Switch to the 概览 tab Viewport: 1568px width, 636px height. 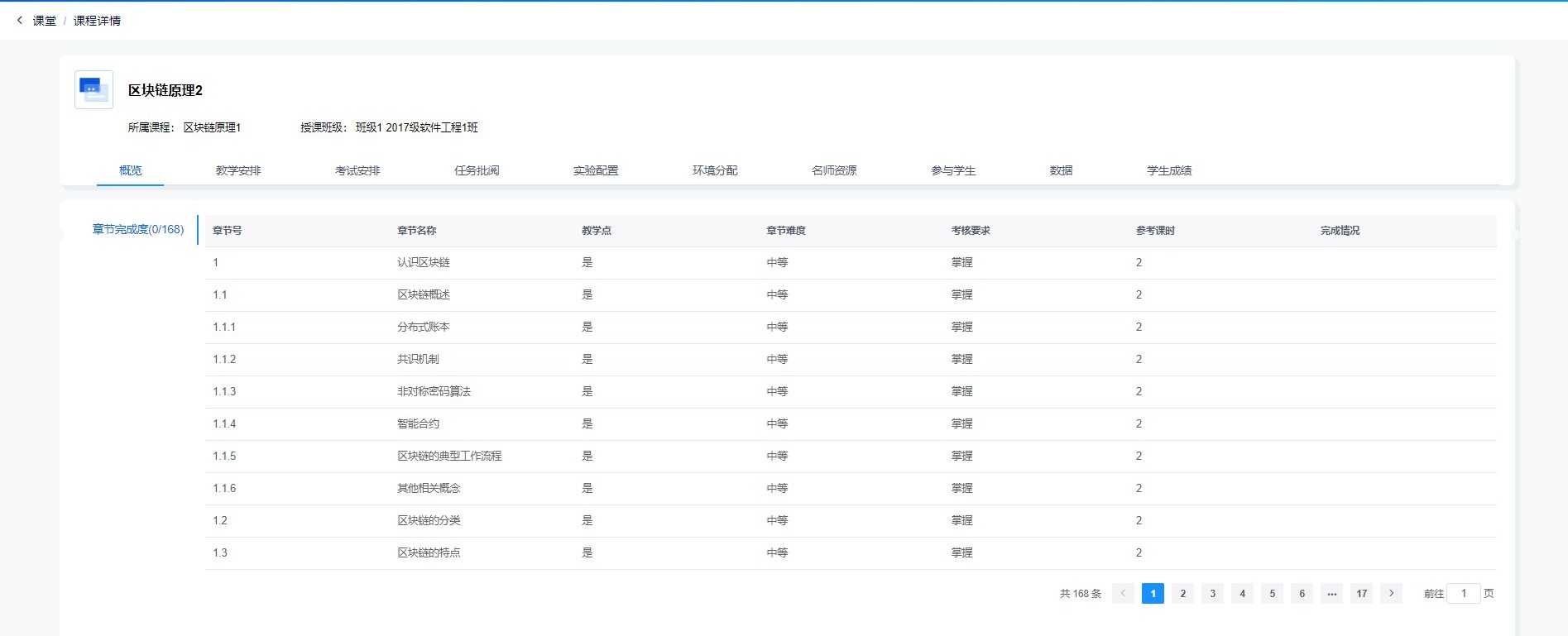[130, 170]
